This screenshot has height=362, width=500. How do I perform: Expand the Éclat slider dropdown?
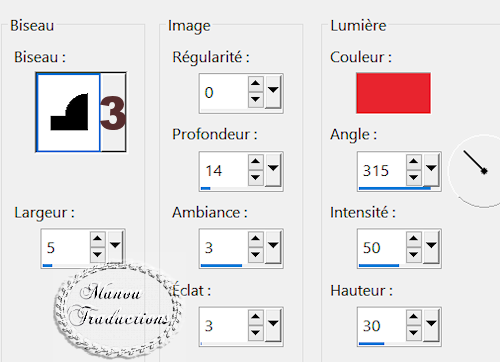273,325
